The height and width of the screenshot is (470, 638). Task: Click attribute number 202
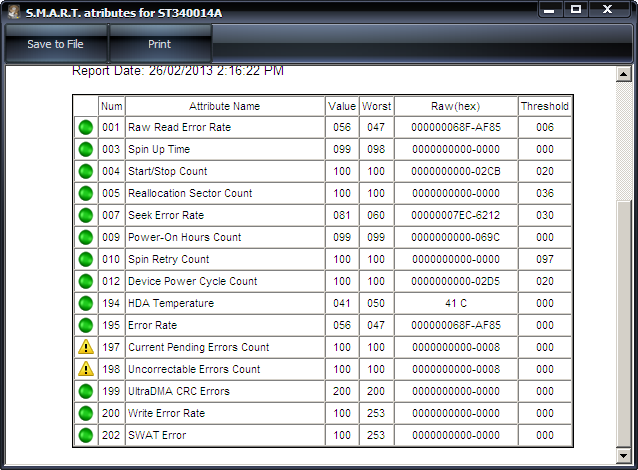point(111,435)
